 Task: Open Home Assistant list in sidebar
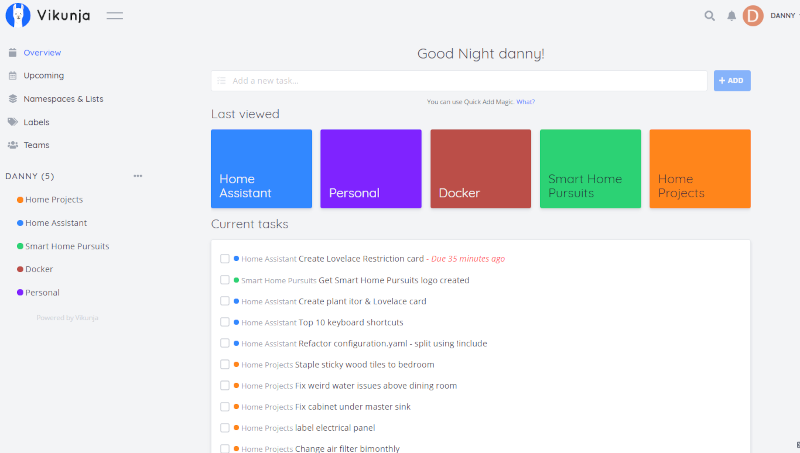point(56,223)
